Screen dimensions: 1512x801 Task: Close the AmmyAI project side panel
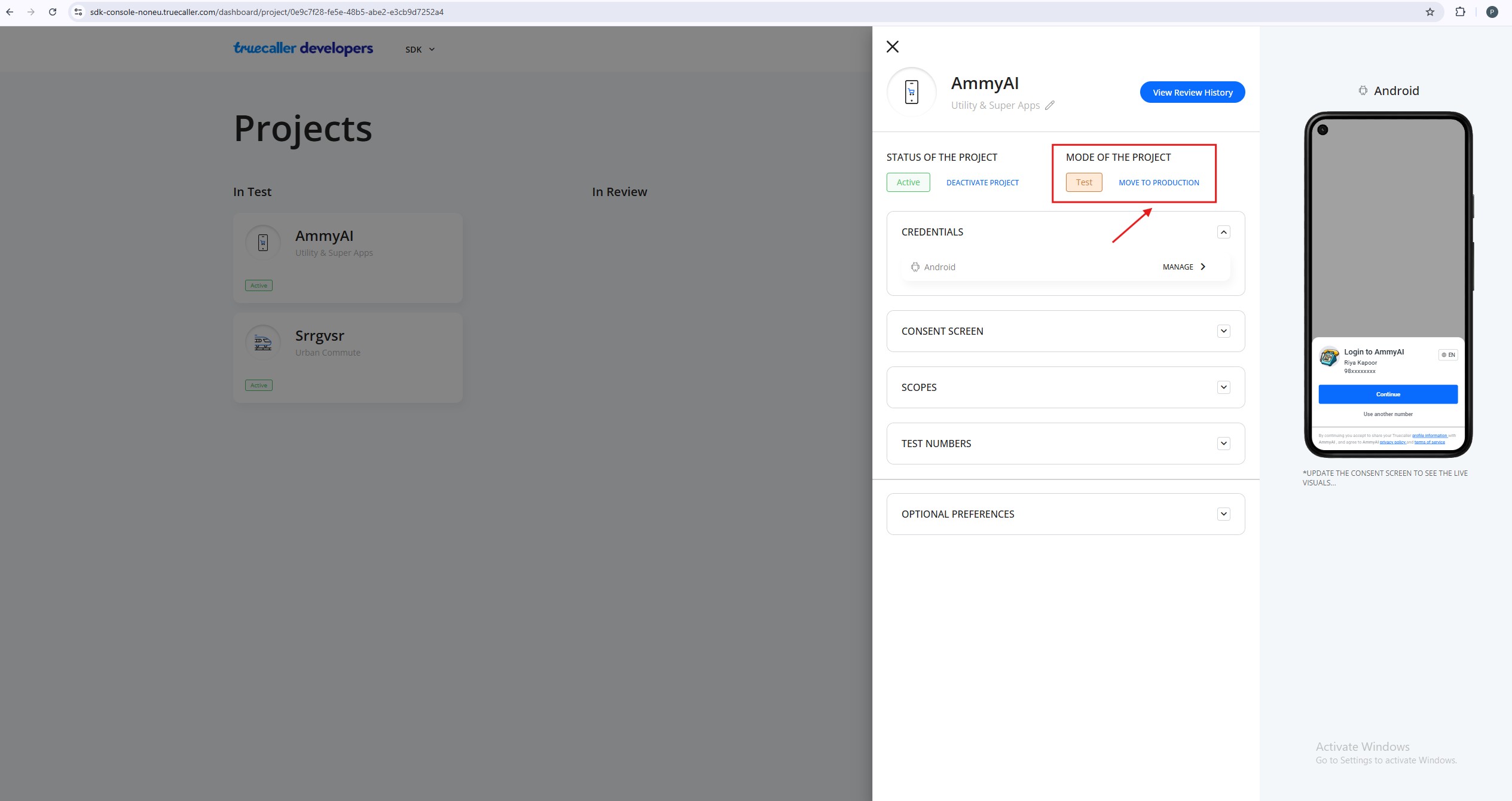coord(892,47)
